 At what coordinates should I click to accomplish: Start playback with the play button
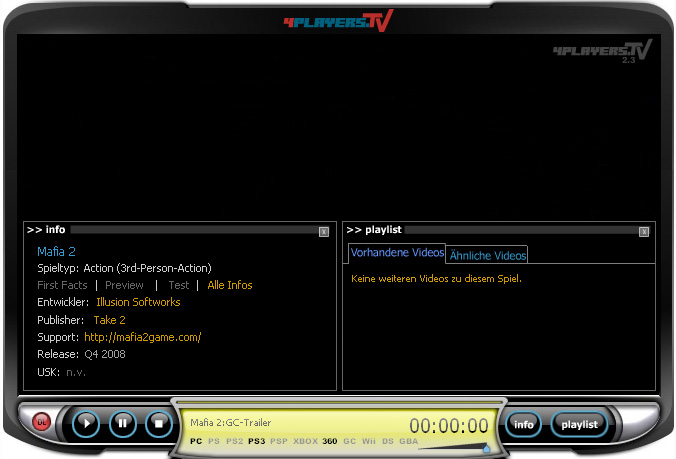[86, 424]
